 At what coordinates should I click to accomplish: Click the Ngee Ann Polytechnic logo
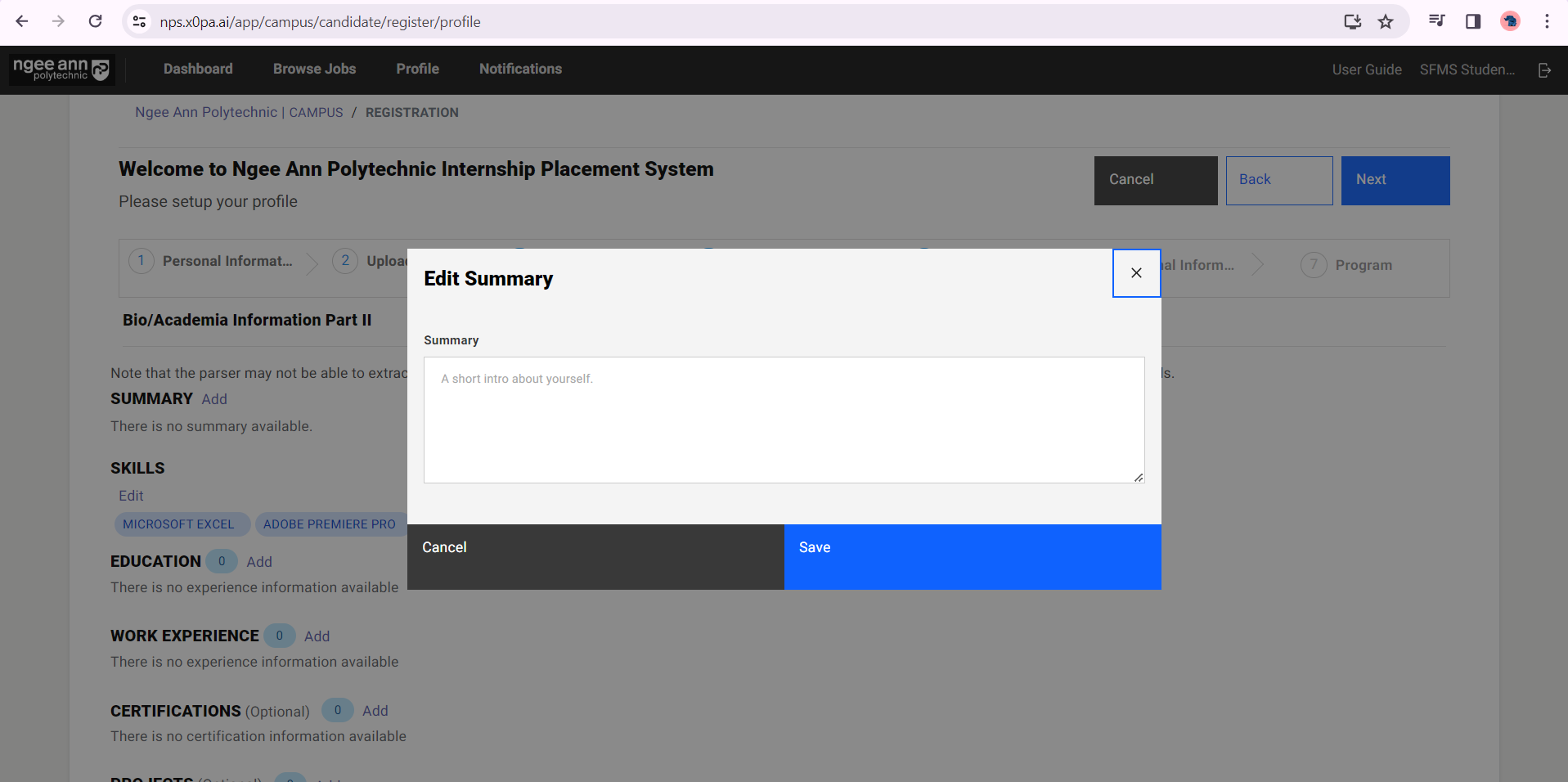[x=61, y=70]
